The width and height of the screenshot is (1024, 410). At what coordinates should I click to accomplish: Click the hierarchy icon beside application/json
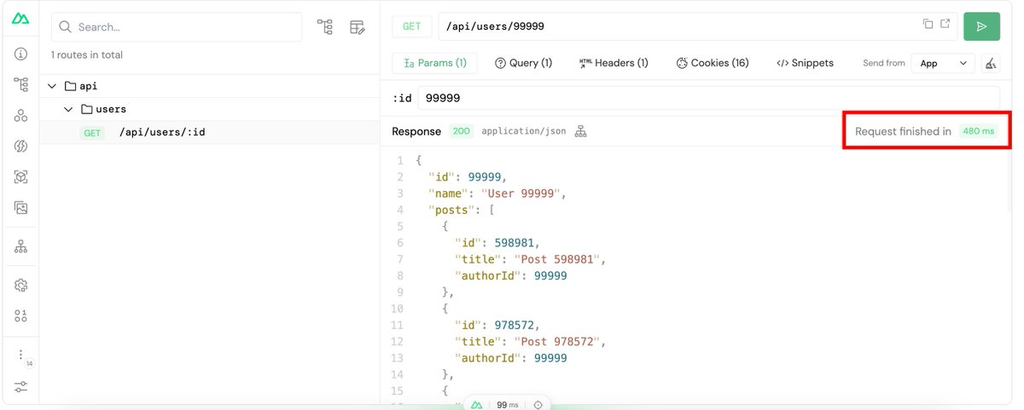pos(581,131)
